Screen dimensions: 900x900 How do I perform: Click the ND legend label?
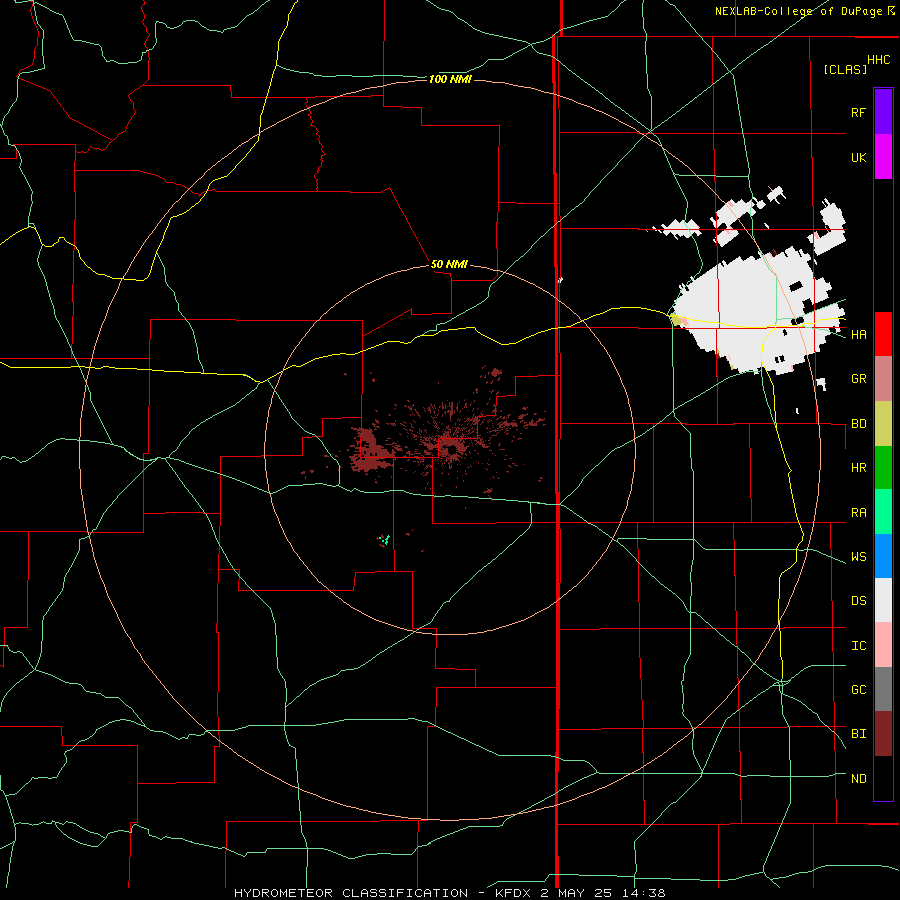tap(858, 779)
